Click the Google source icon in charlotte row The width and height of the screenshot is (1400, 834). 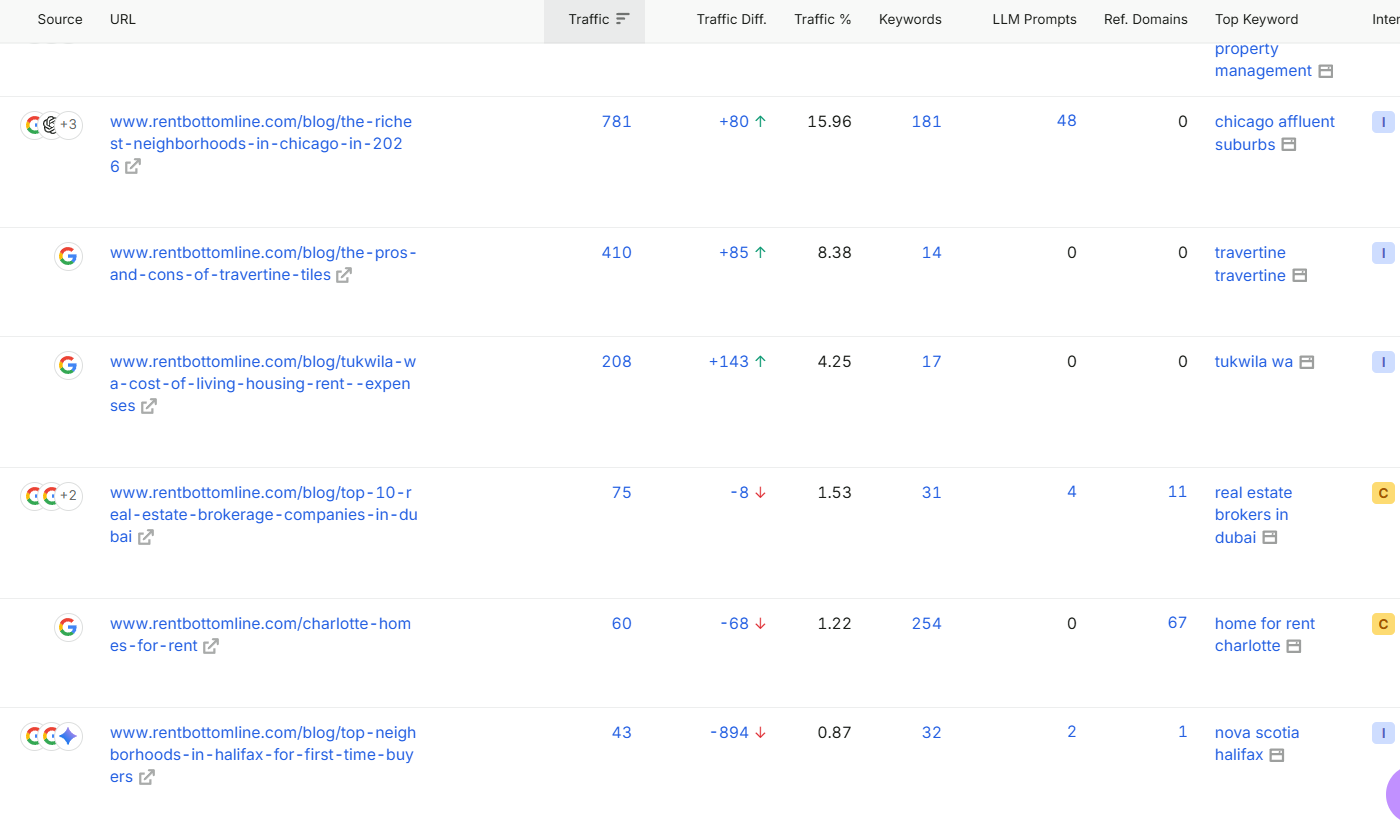coord(68,627)
